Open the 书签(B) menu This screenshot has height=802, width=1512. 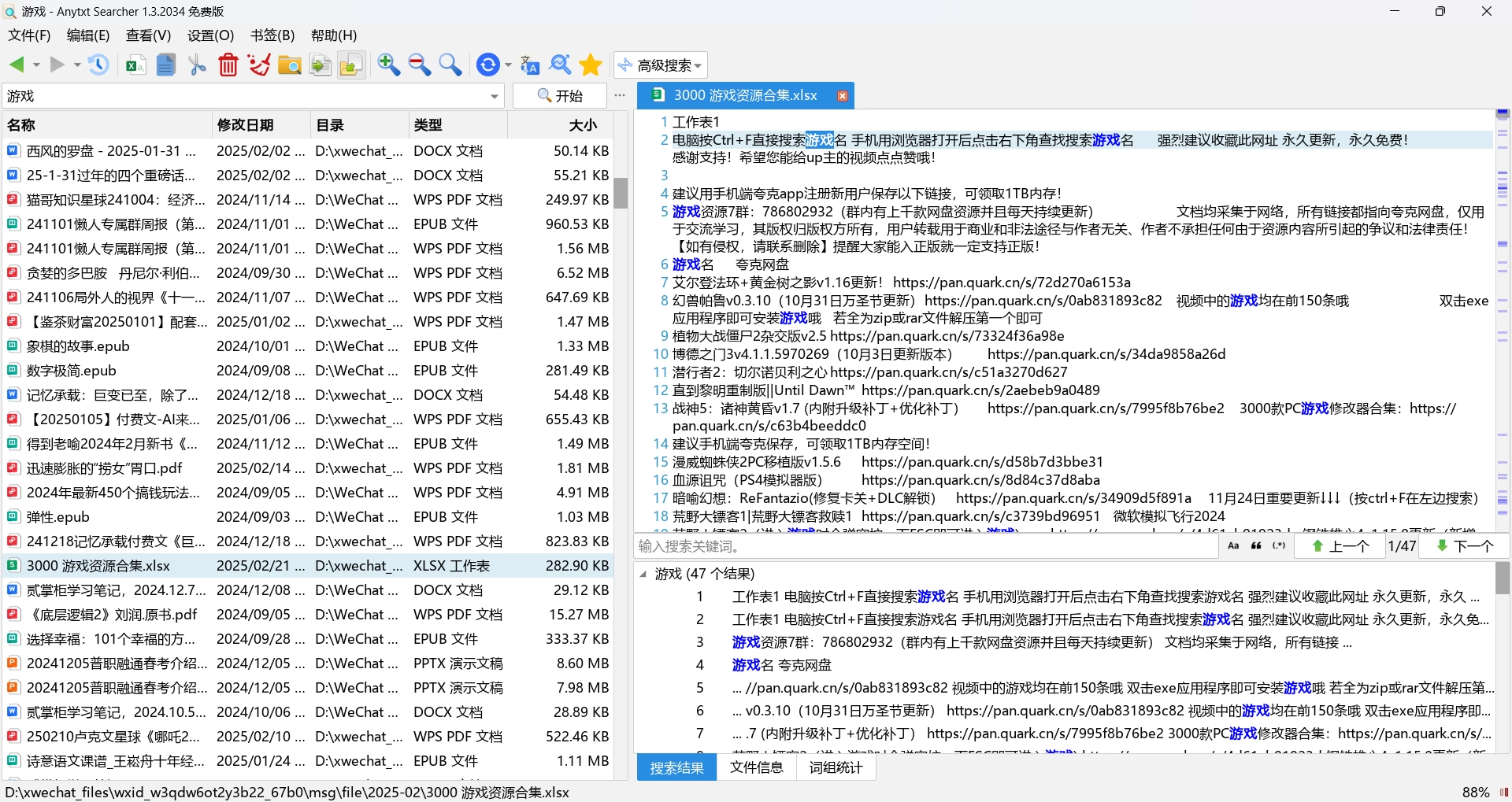pos(272,35)
